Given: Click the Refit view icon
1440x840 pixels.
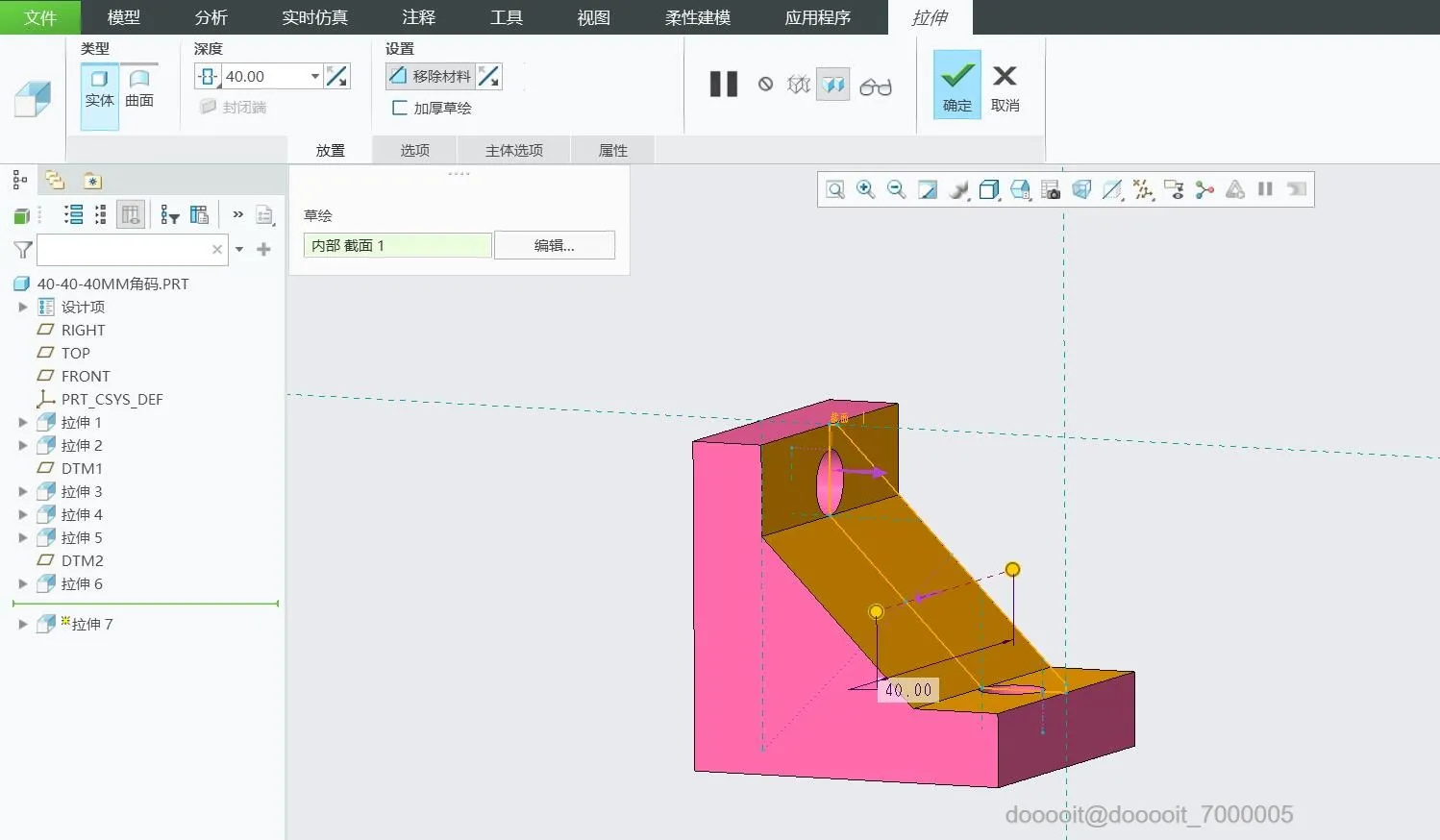Looking at the screenshot, I should [834, 189].
